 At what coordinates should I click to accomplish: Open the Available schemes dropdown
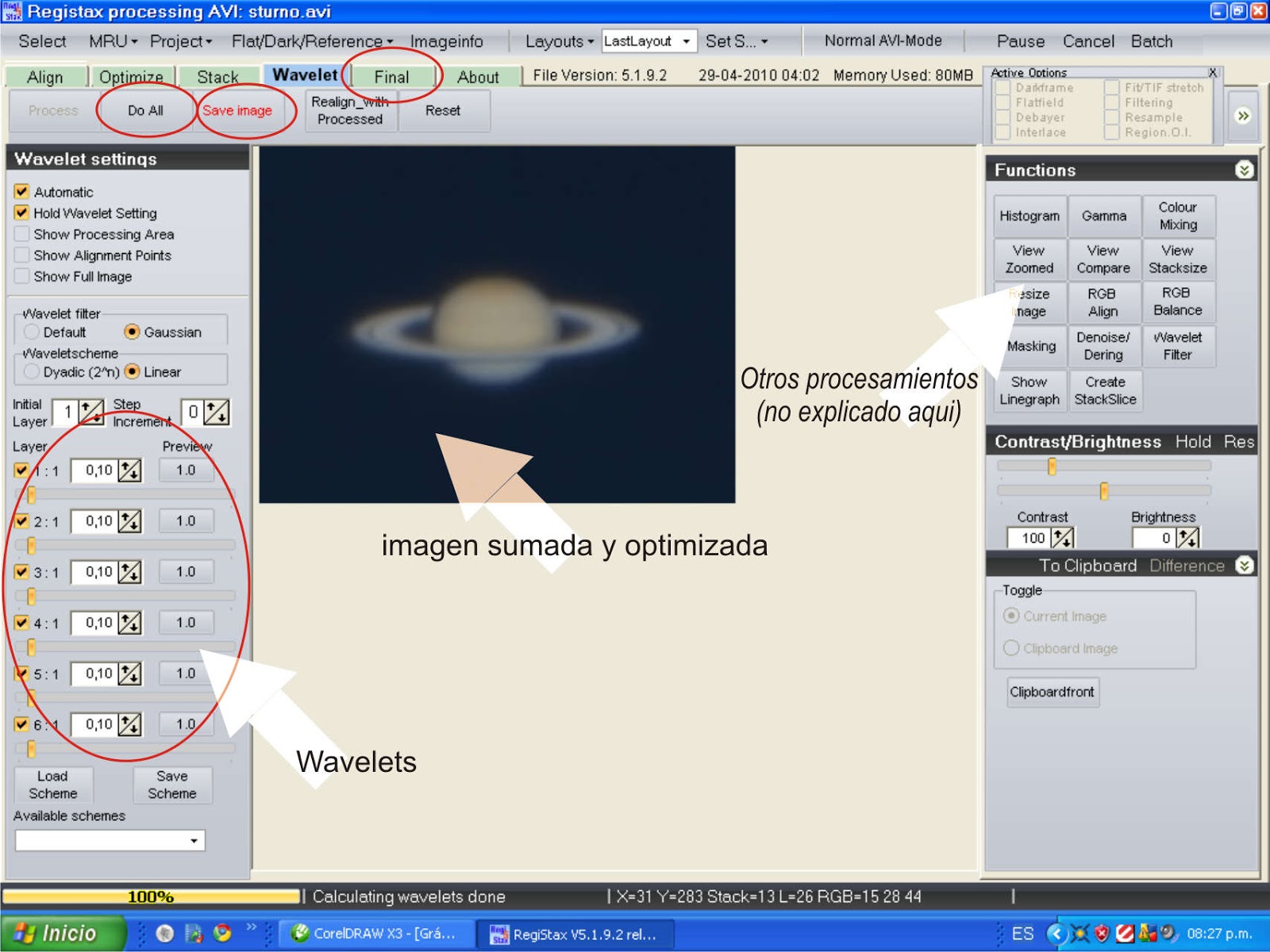click(194, 840)
